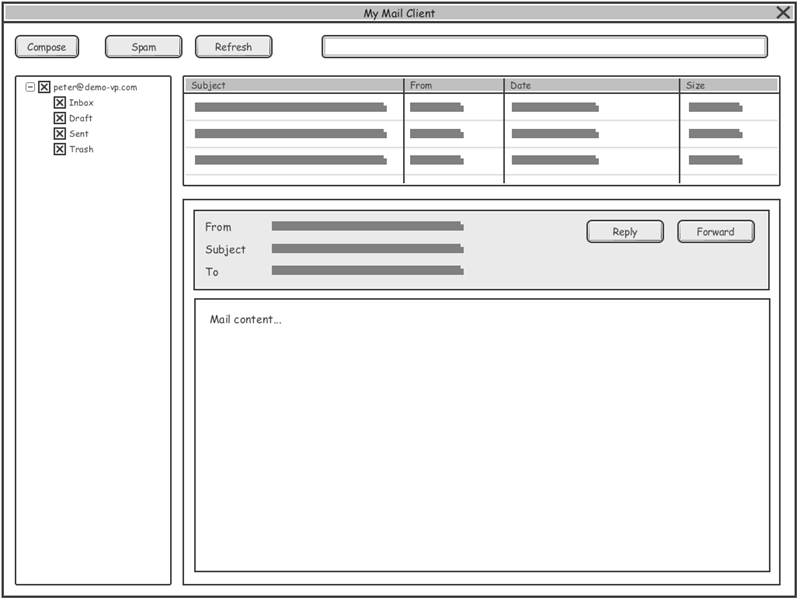Open the Inbox folder label
Viewport: 800px width, 601px height.
(x=81, y=103)
